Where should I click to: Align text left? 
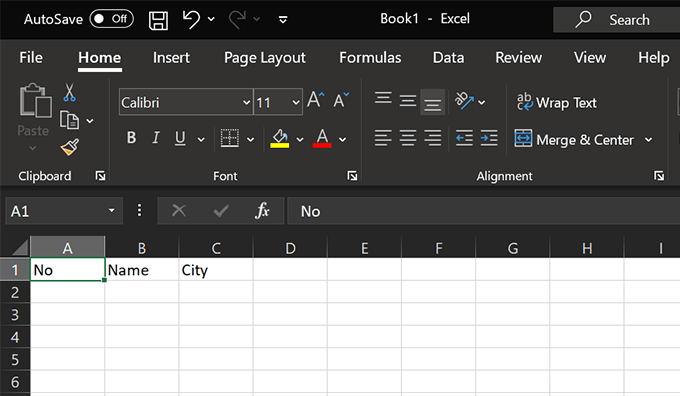pos(383,138)
